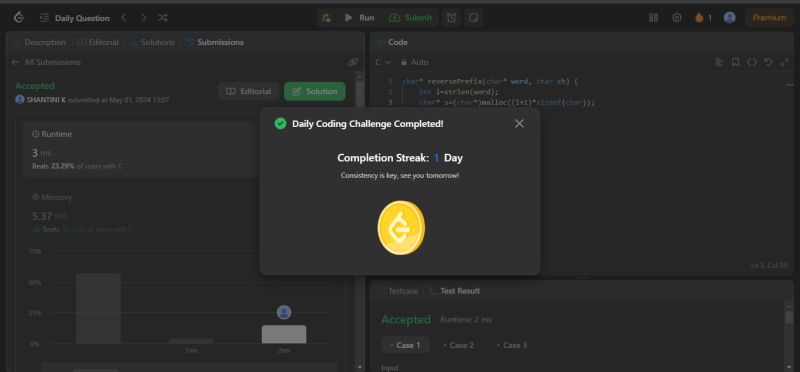Screen dimensions: 800x372
Task: Copy submission link icon
Action: pos(353,62)
